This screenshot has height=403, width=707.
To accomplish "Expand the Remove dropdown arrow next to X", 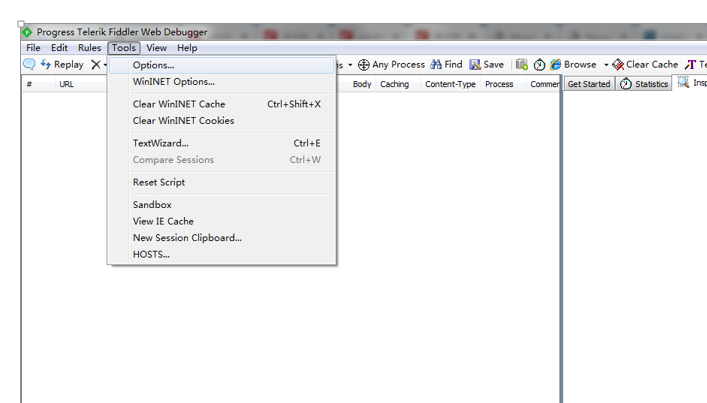I will coord(106,65).
